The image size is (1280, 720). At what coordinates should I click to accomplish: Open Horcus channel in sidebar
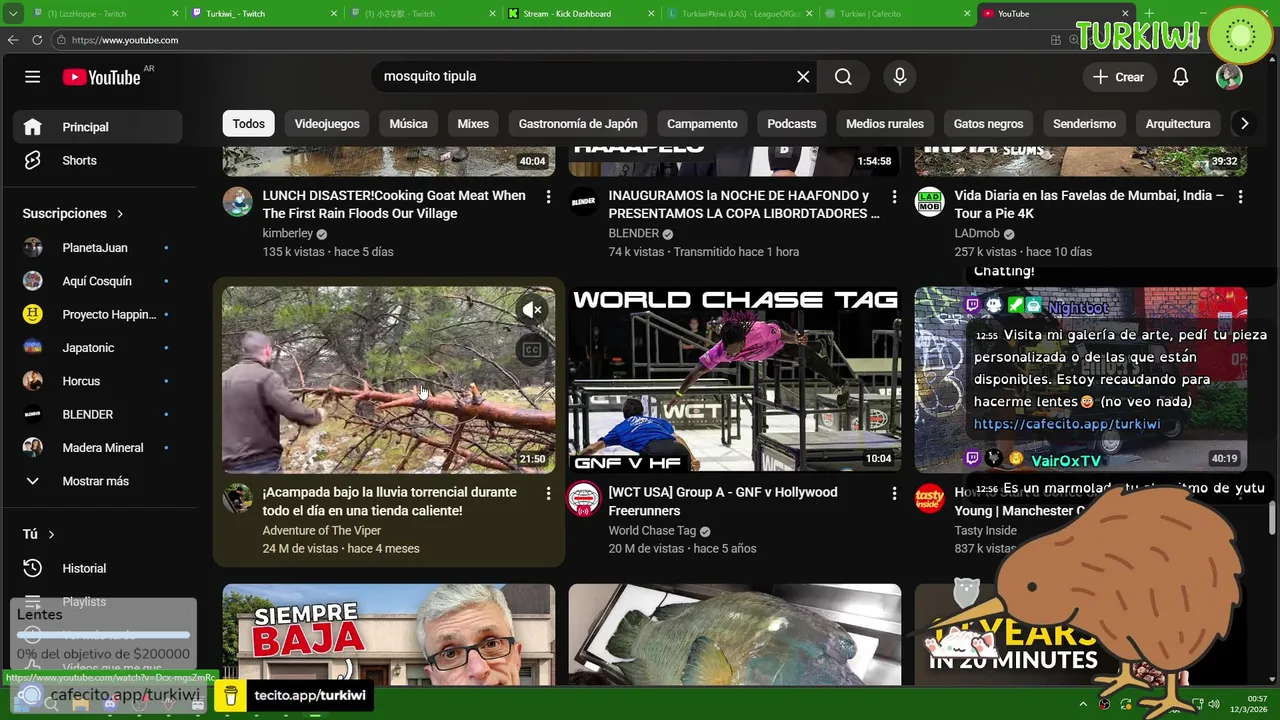[98, 381]
